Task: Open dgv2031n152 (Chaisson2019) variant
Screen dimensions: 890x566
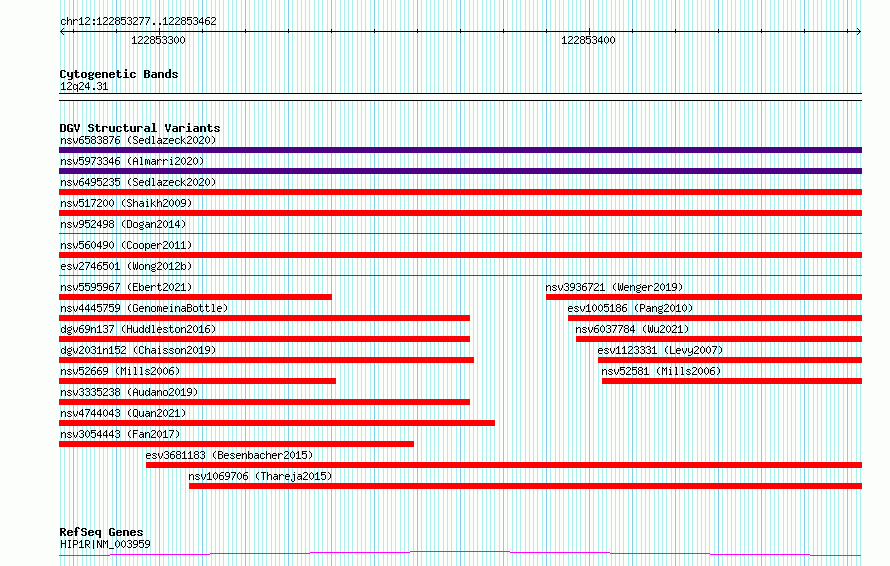Action: (x=138, y=350)
